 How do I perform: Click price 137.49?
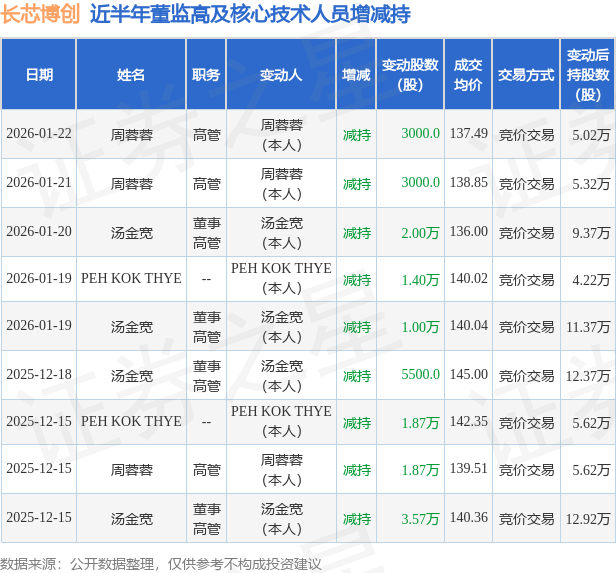point(468,134)
